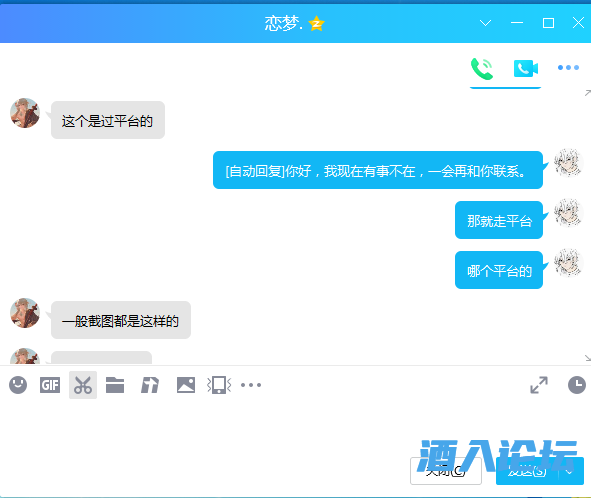Open the GIF picker
The width and height of the screenshot is (591, 498).
[50, 385]
